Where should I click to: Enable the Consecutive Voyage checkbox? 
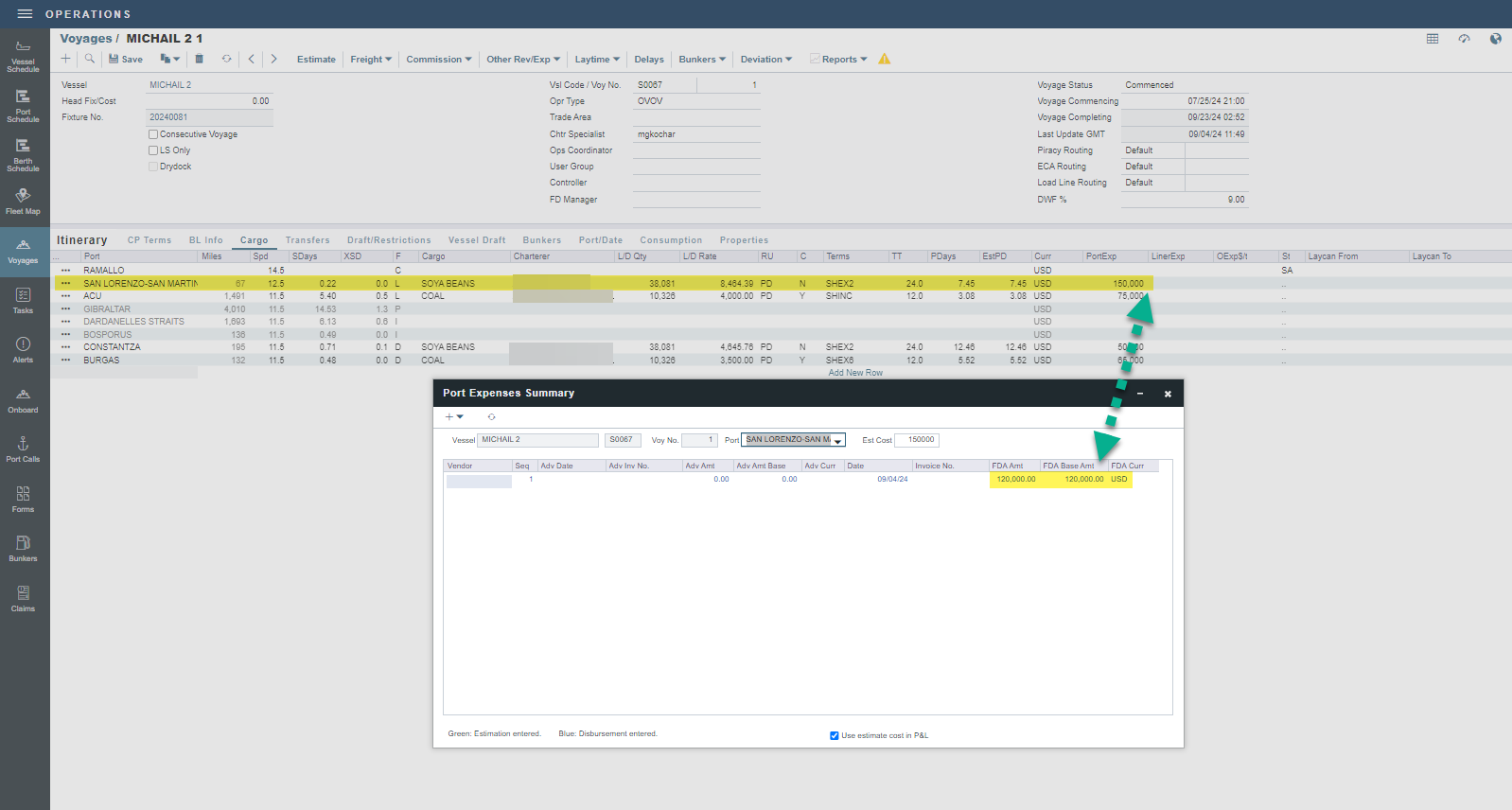tap(153, 134)
